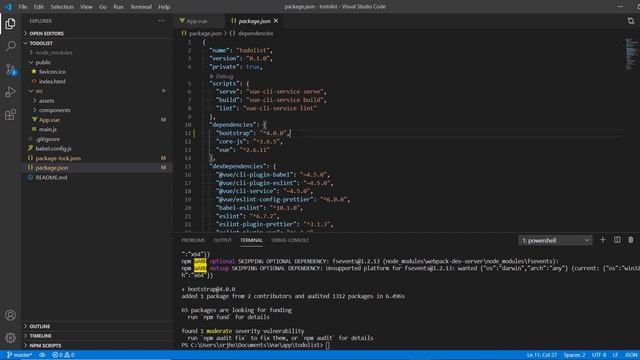The height and width of the screenshot is (360, 640).
Task: Expand the assets folder
Action: tap(97, 100)
